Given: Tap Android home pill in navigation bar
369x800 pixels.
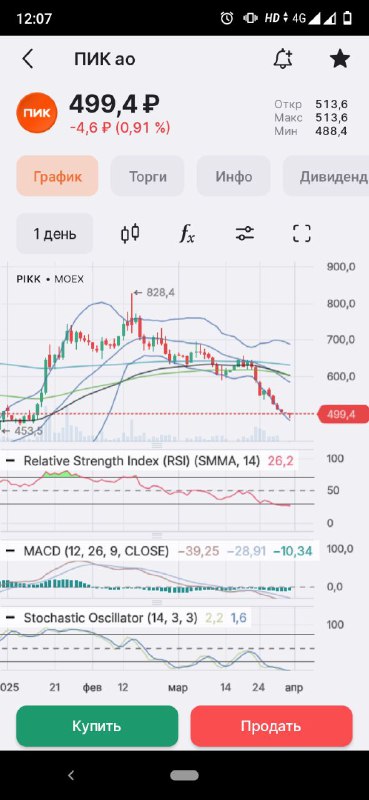Looking at the screenshot, I should click(x=184, y=776).
